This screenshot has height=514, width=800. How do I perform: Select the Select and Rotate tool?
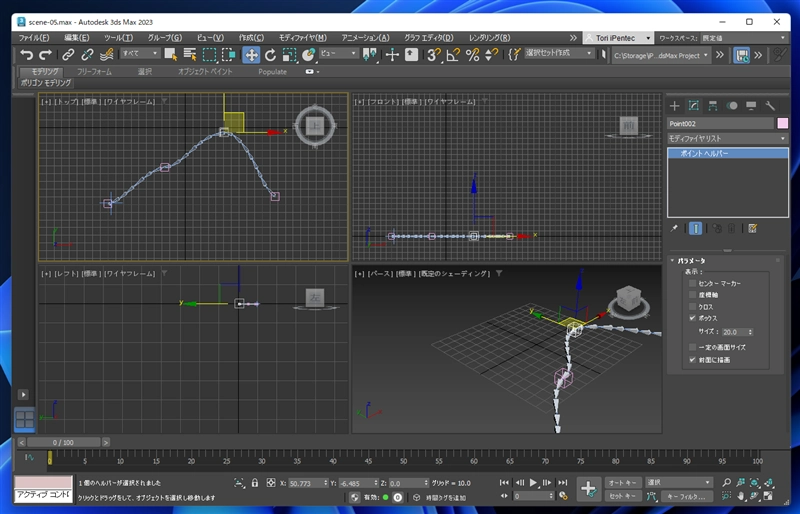click(x=270, y=55)
